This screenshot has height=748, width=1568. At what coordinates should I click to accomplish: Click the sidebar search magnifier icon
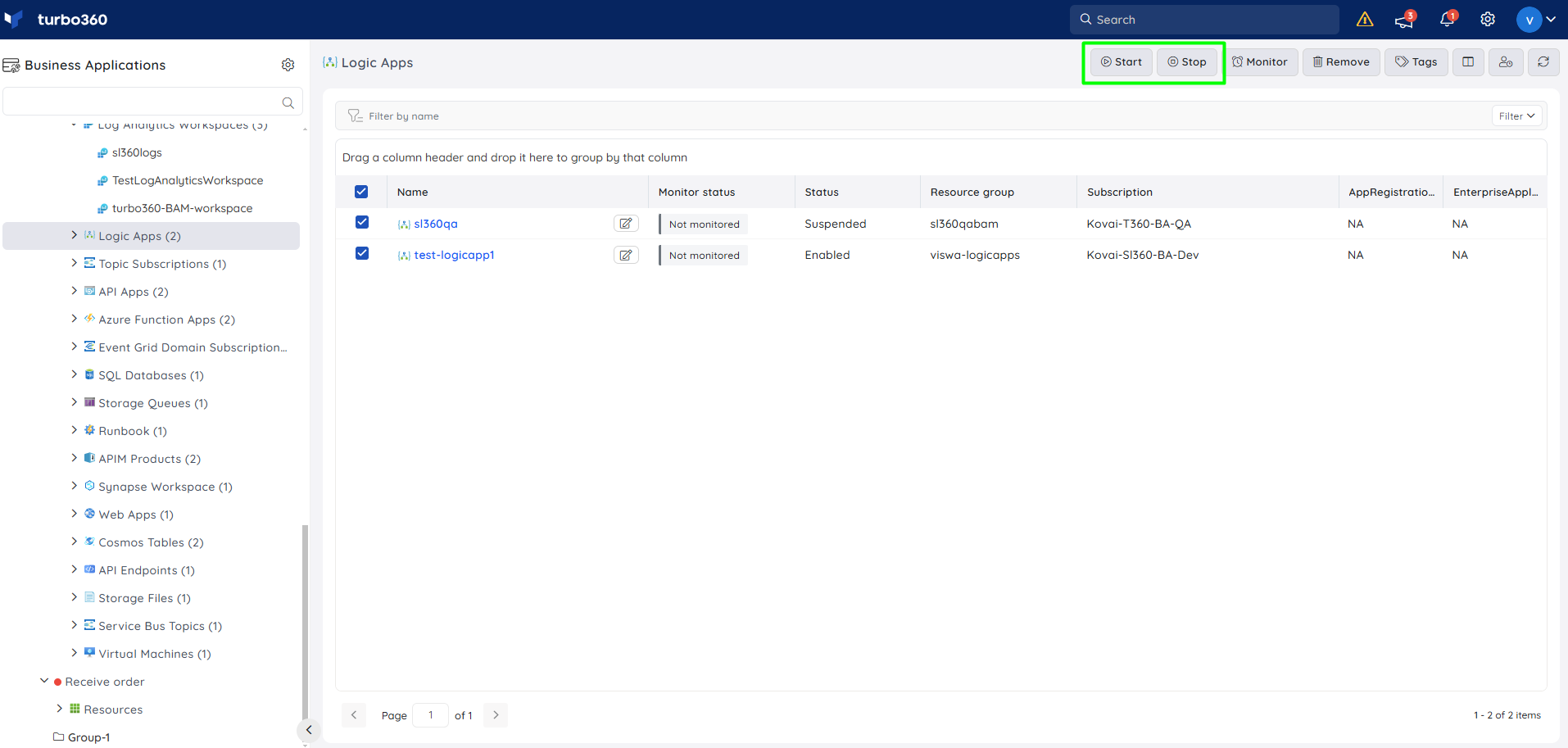pos(288,102)
